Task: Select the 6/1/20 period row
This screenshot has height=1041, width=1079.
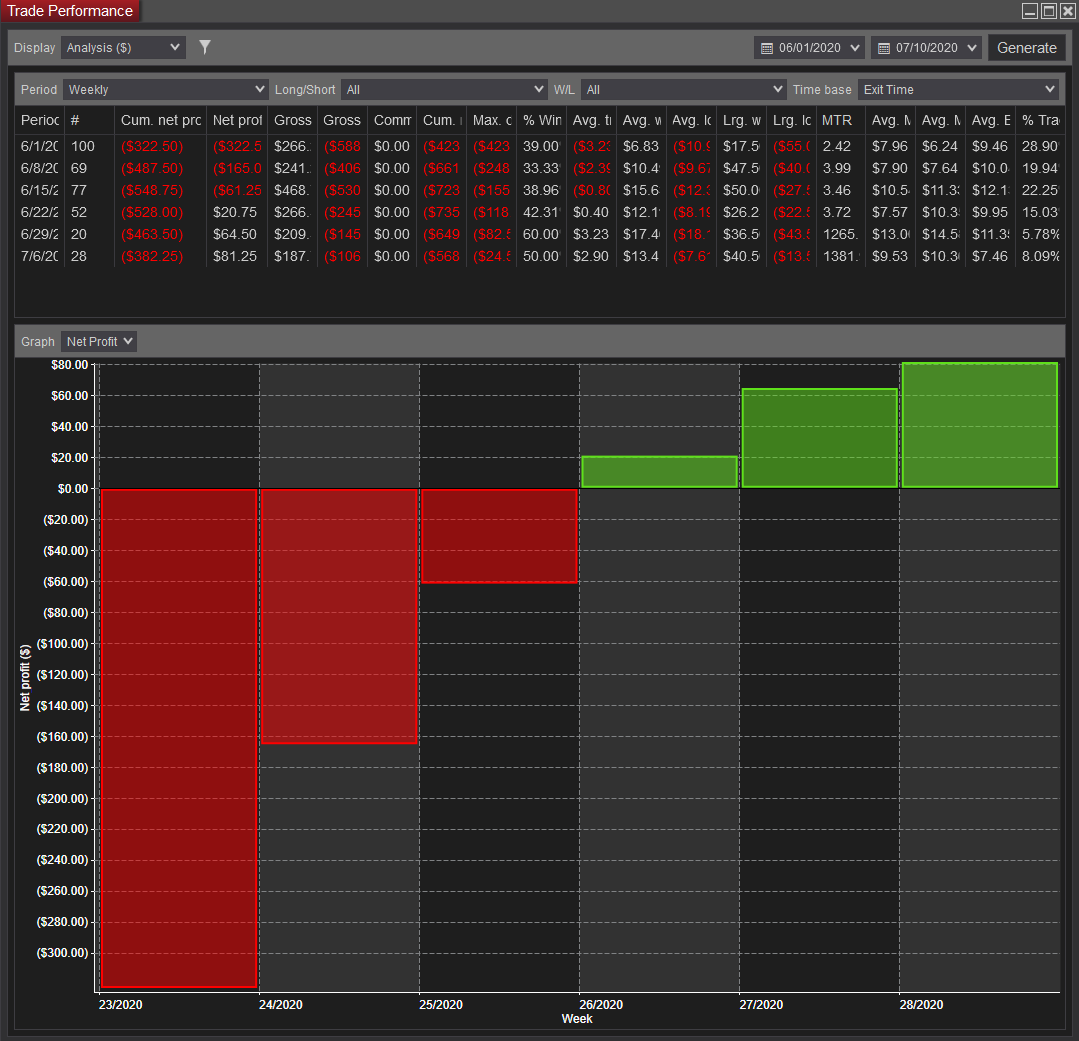Action: 539,146
